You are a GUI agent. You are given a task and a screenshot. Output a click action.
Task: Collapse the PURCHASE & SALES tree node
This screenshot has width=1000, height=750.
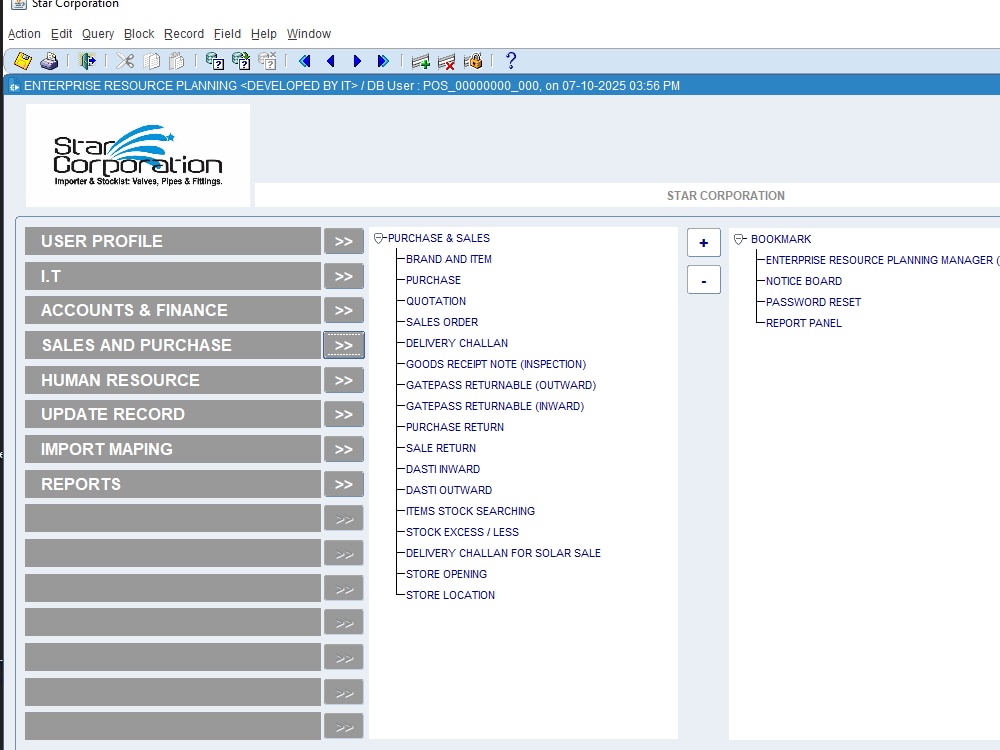[378, 238]
